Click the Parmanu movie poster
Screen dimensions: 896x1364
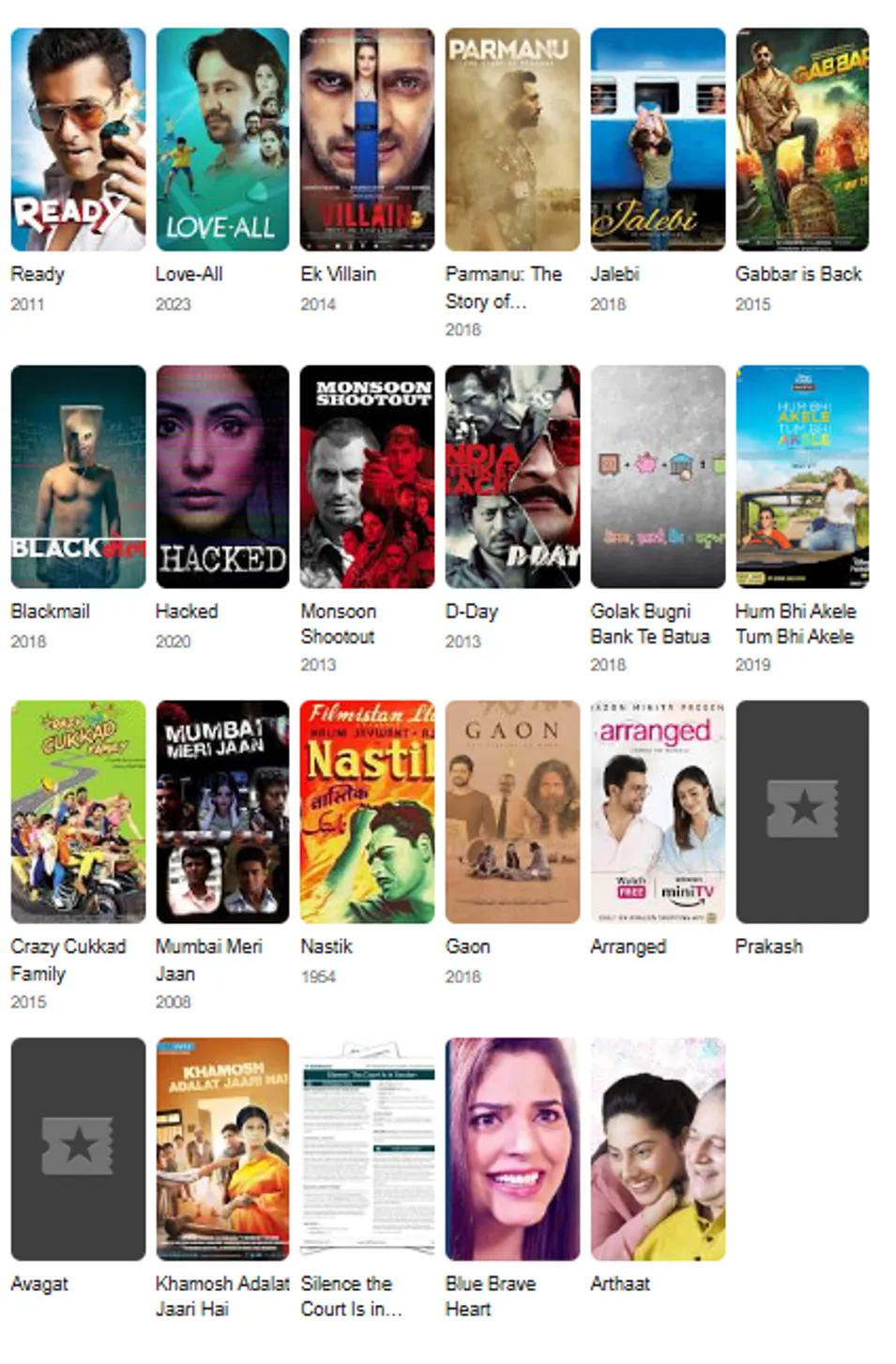(512, 140)
